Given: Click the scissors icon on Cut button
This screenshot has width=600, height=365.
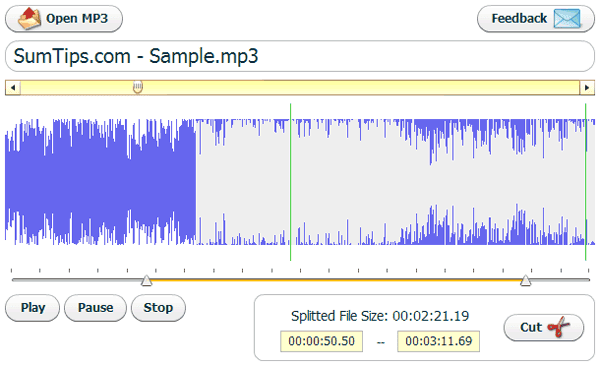Looking at the screenshot, I should pyautogui.click(x=559, y=327).
